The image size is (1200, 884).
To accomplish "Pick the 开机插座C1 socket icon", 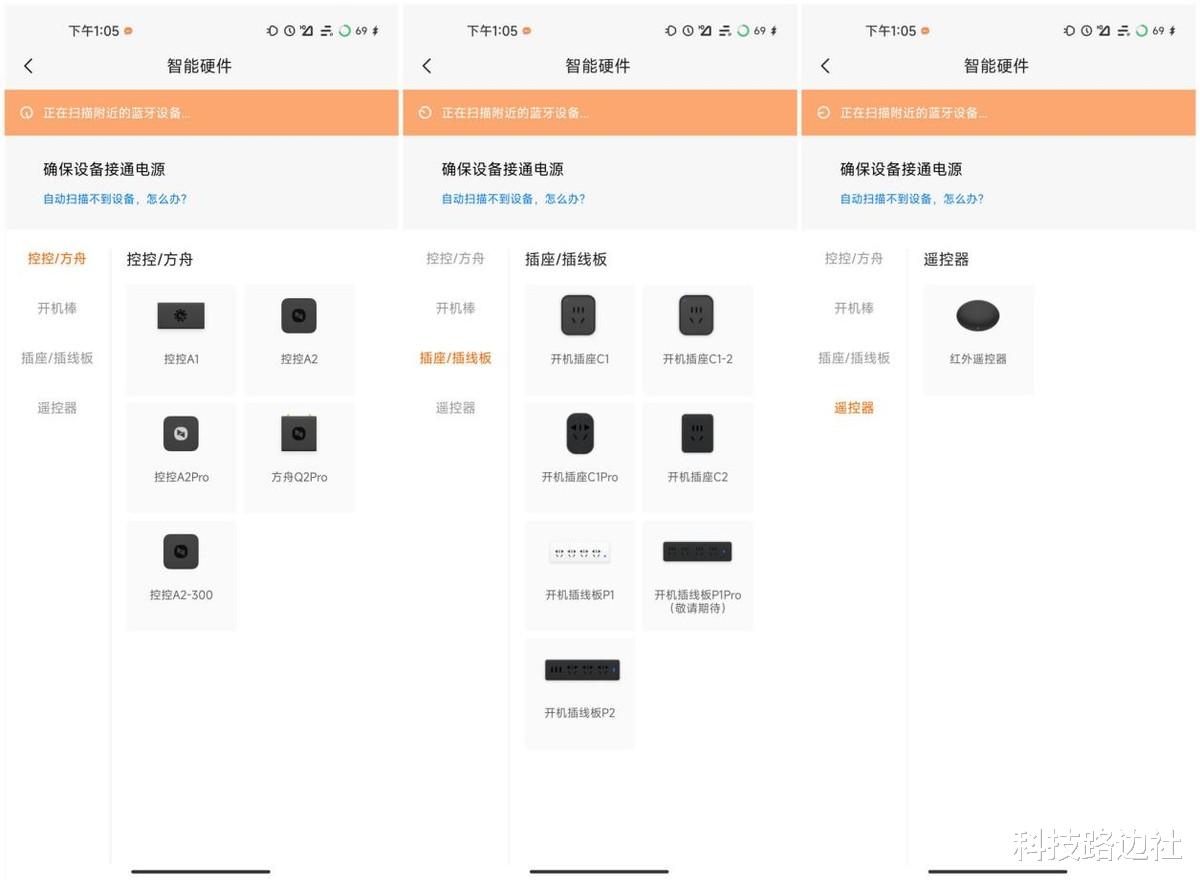I will point(579,314).
